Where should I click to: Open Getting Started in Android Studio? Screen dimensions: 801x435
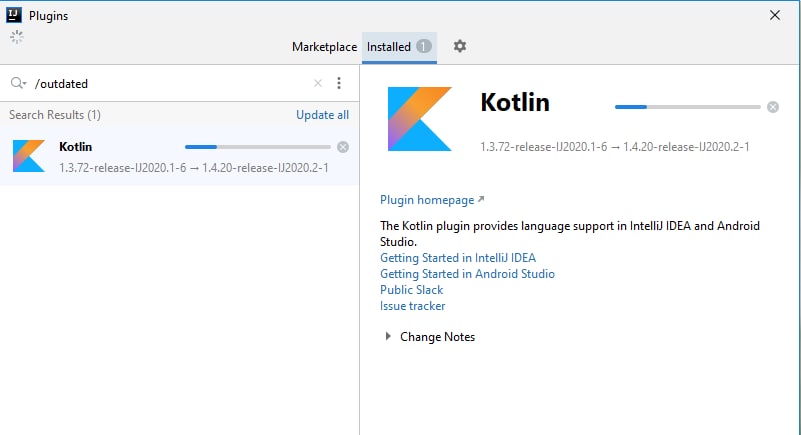467,274
